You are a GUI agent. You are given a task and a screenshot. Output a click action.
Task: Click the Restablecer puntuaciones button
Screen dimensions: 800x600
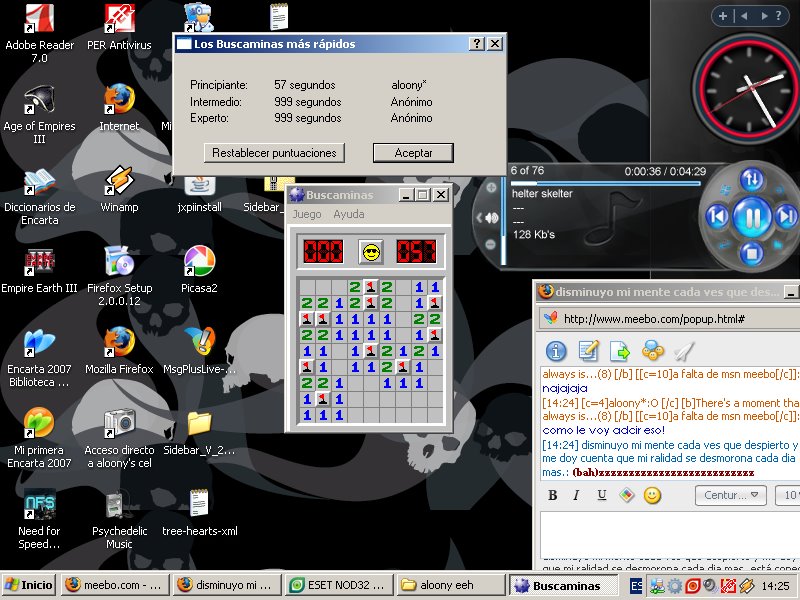click(x=274, y=153)
